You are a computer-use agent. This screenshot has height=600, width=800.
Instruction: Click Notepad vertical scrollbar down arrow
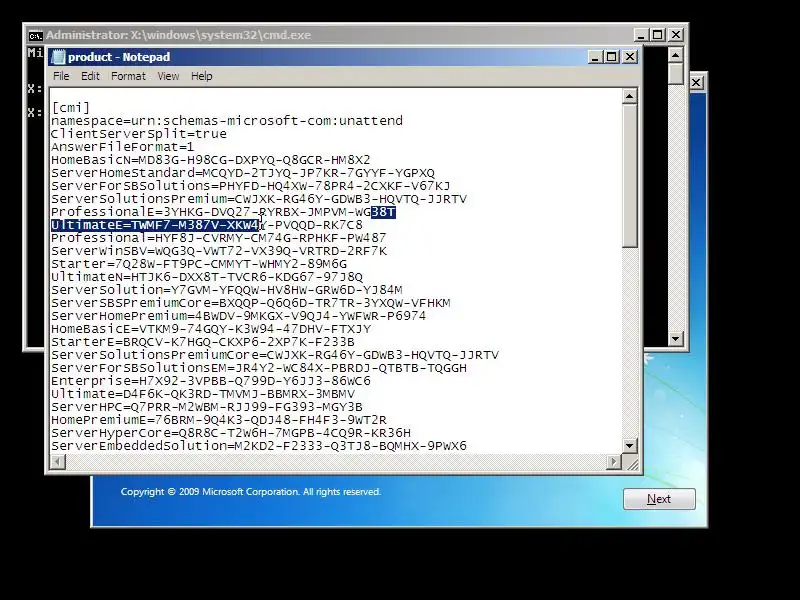pos(630,445)
